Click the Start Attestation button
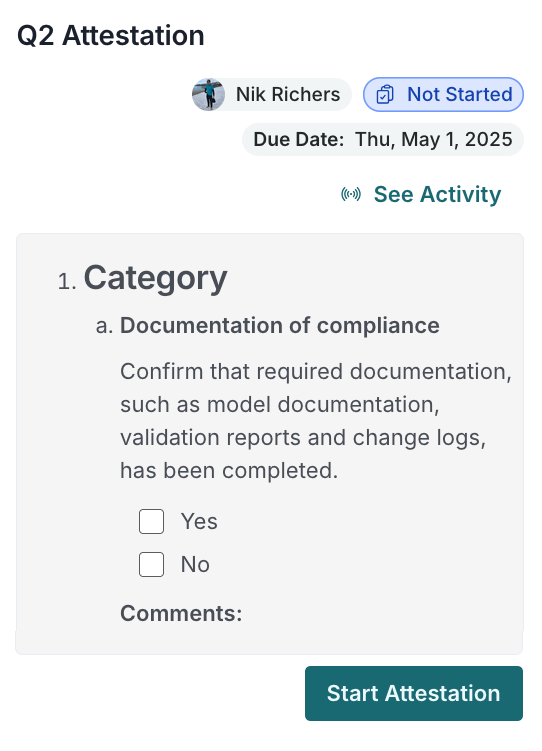Image resolution: width=542 pixels, height=751 pixels. (x=414, y=693)
